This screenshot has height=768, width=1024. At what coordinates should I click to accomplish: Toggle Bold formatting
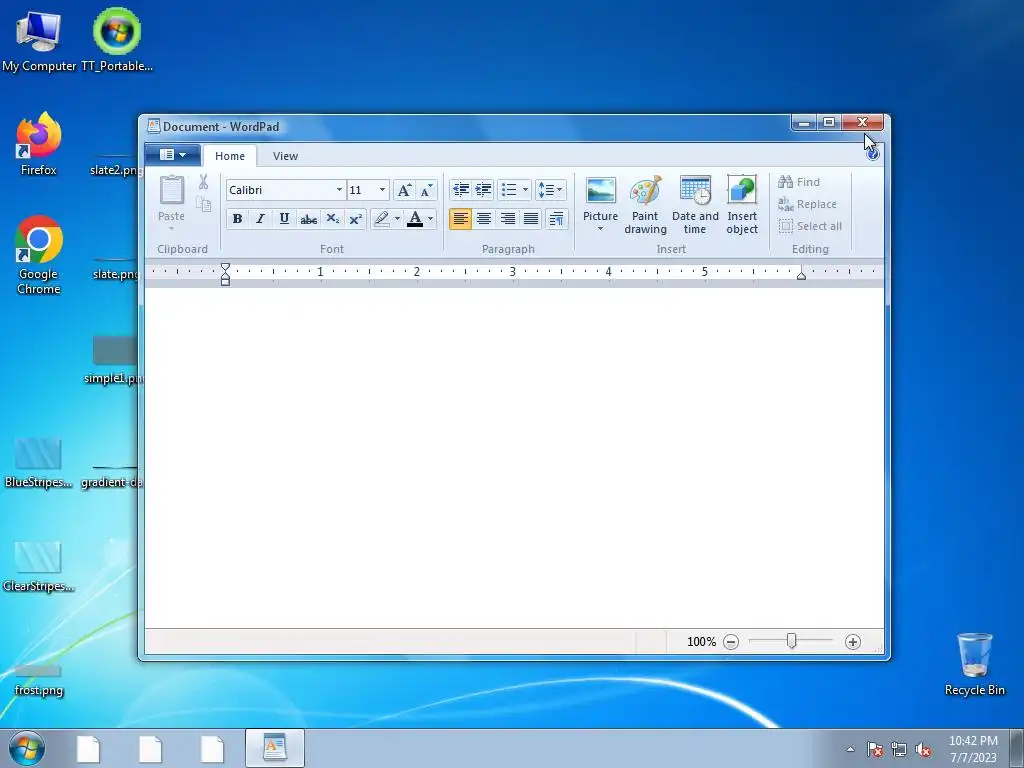pyautogui.click(x=238, y=219)
